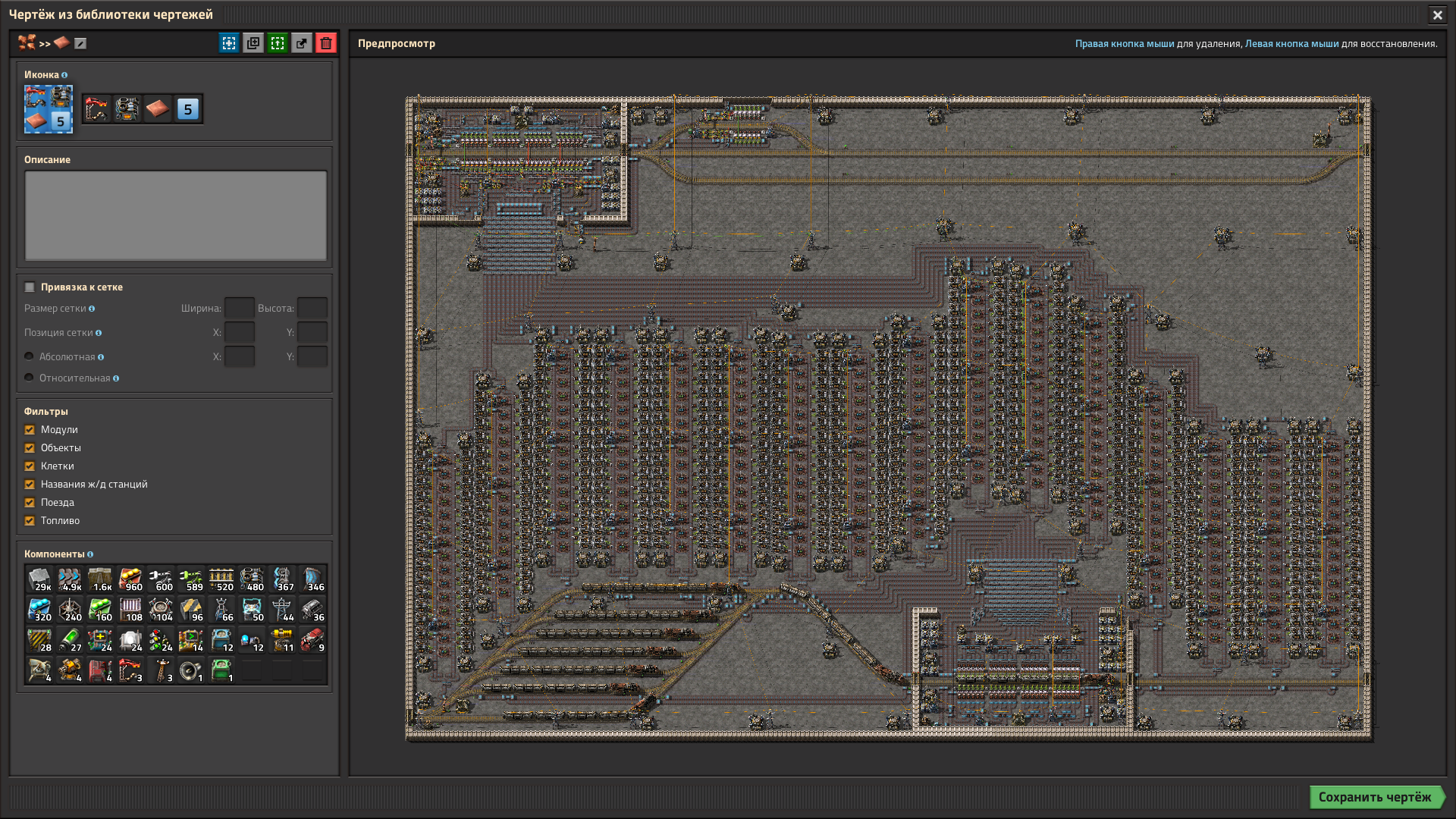Click the blueprint preview image

889,418
